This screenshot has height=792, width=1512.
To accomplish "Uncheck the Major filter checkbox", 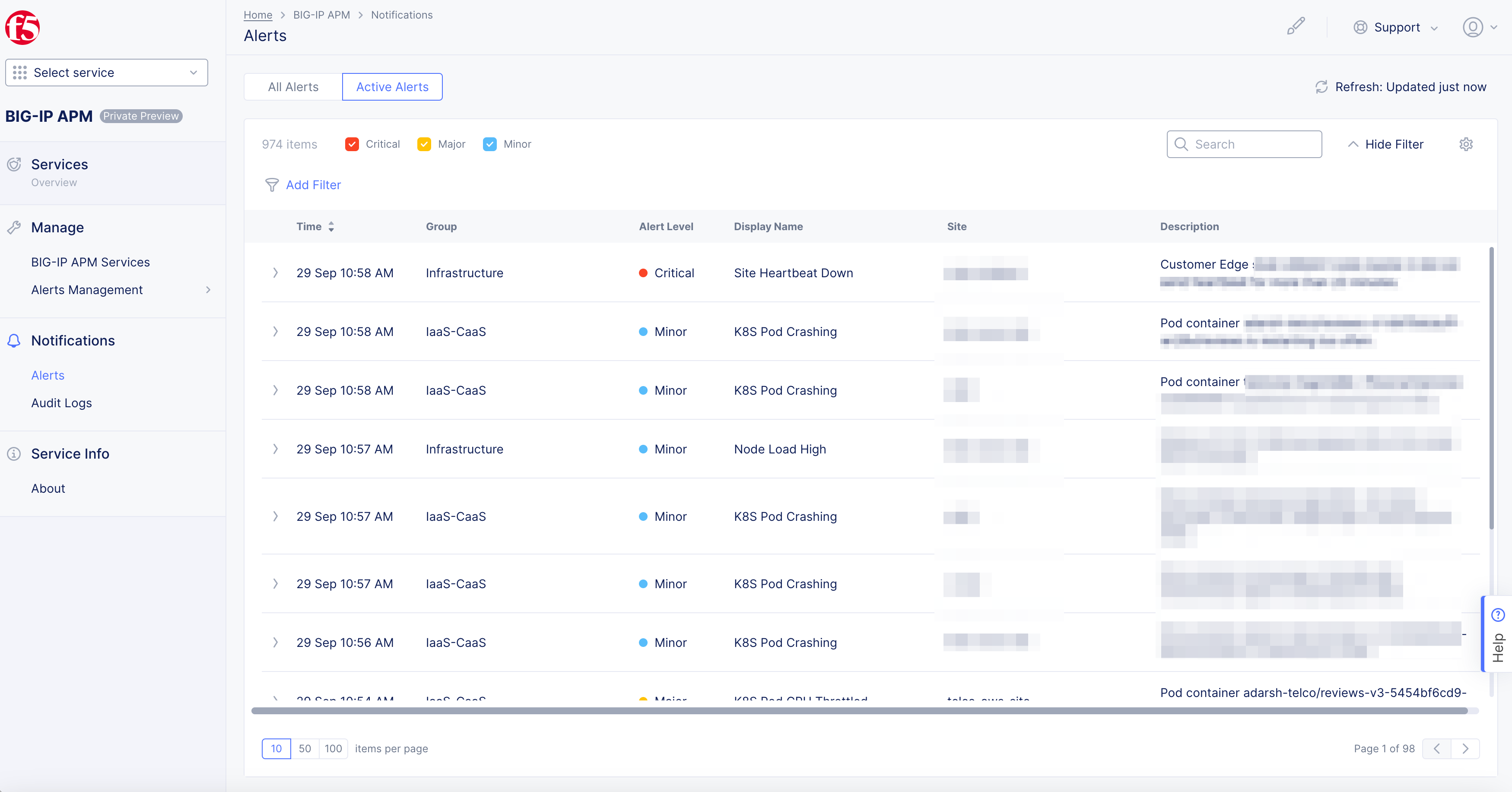I will click(x=424, y=144).
